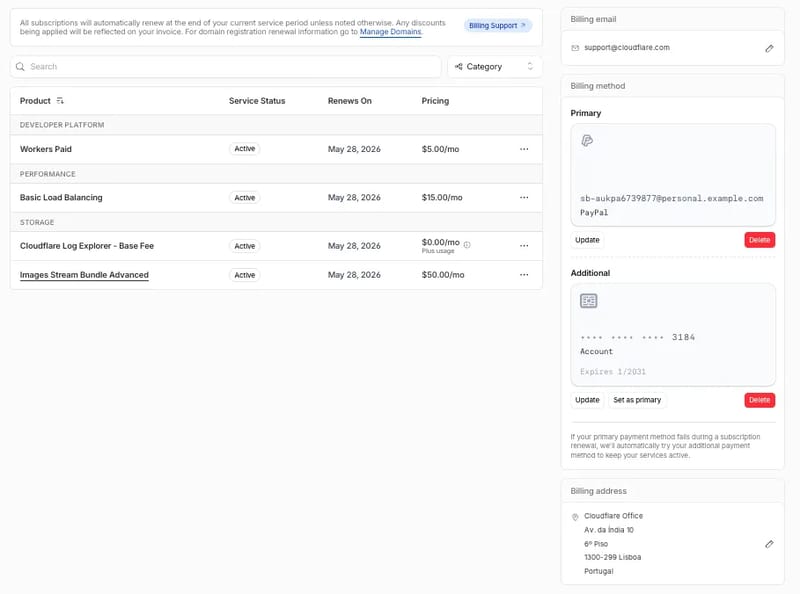Click the Cloudflare Office address line
This screenshot has width=800, height=594.
tap(613, 516)
